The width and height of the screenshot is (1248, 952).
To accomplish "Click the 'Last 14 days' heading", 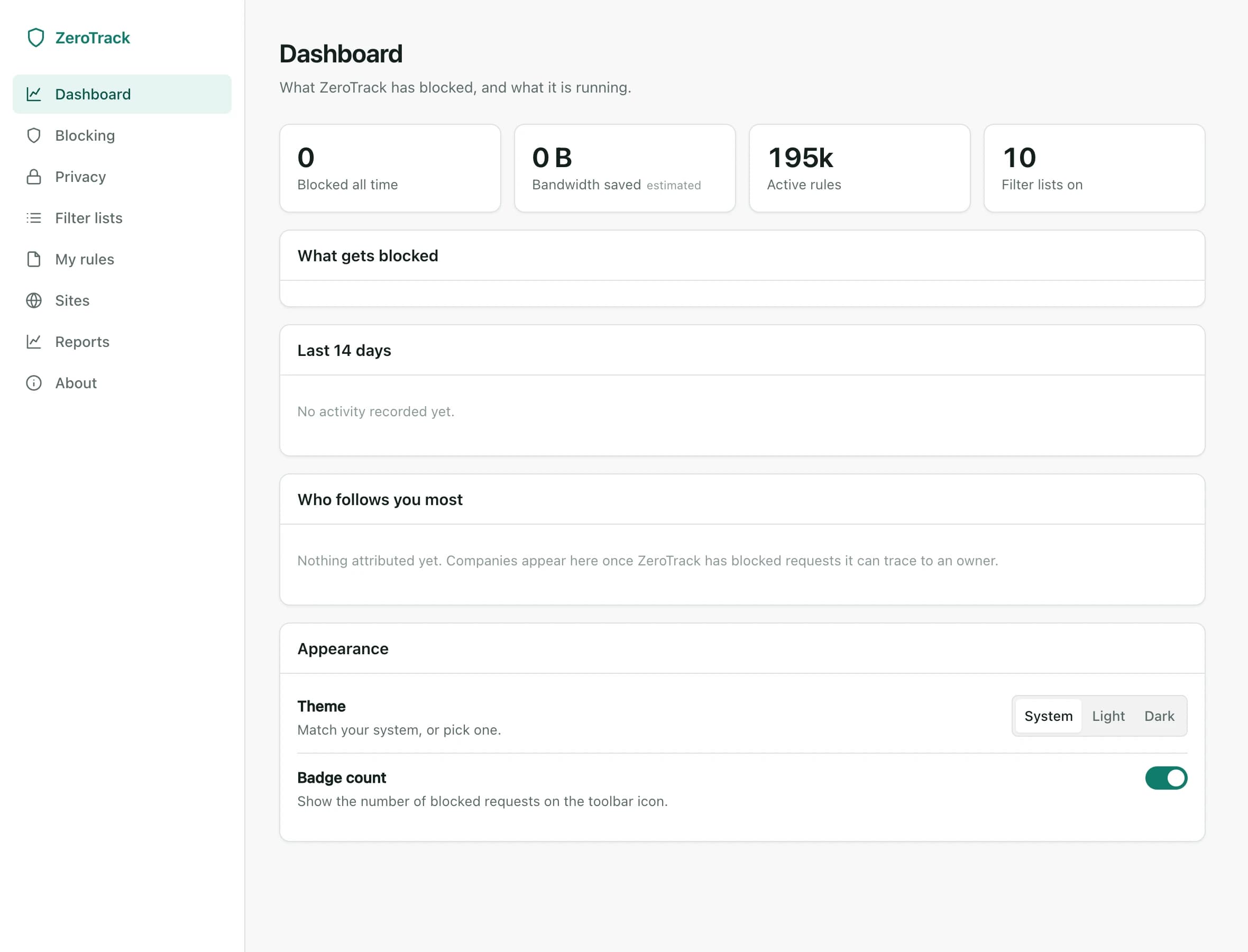I will tap(344, 350).
